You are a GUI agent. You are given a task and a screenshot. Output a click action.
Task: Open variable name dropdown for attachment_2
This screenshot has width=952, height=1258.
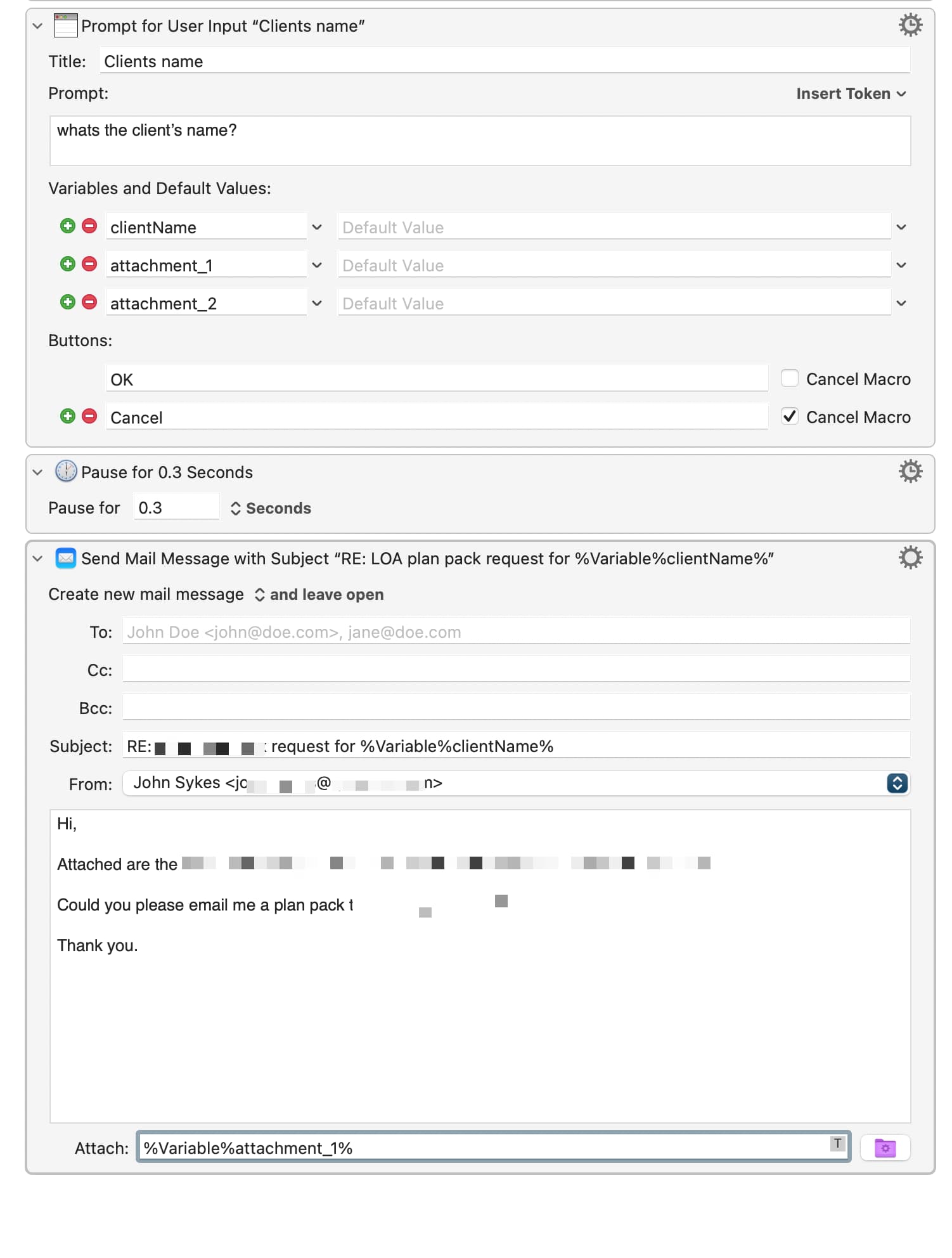click(317, 303)
